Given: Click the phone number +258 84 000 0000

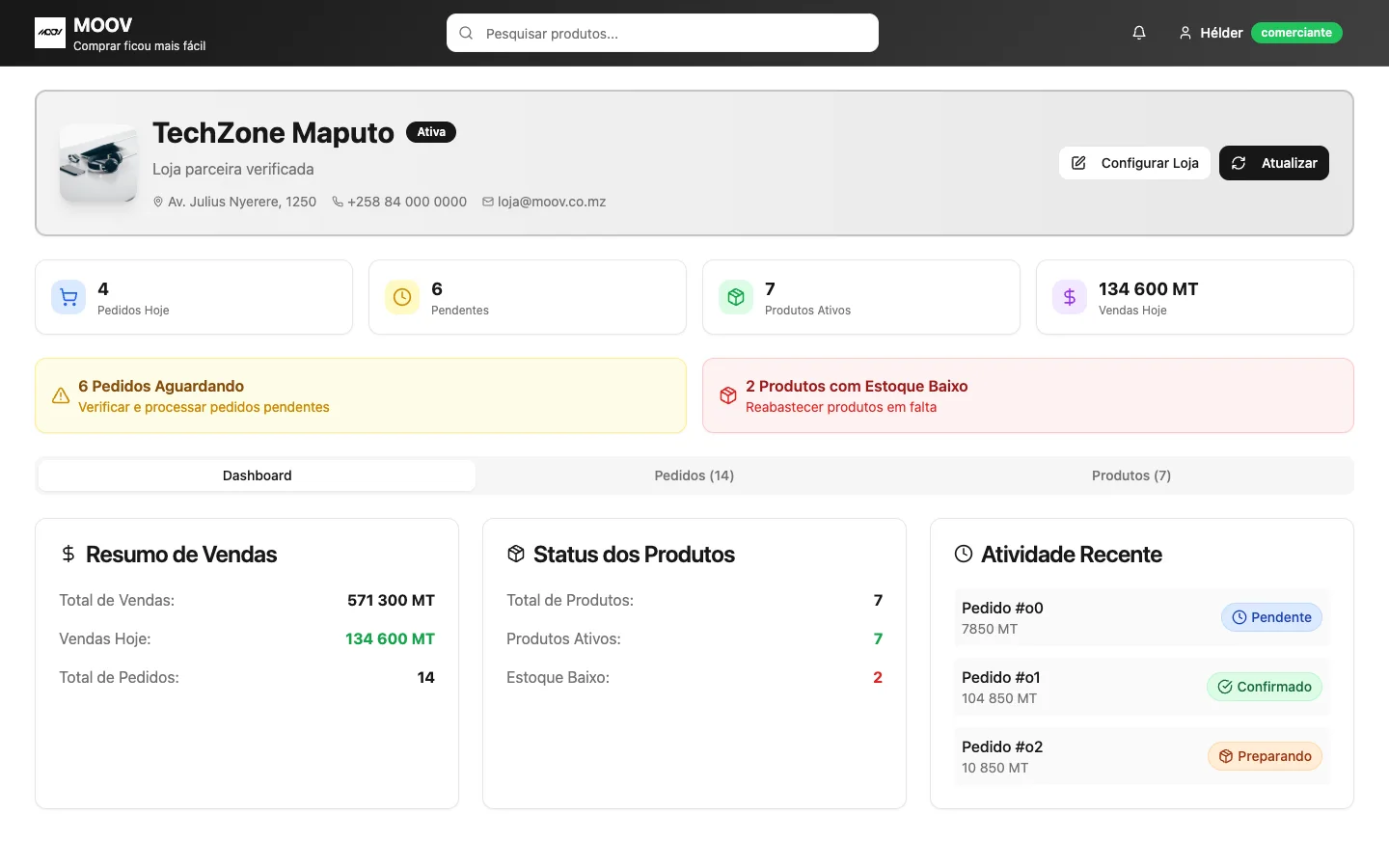Looking at the screenshot, I should tap(407, 202).
